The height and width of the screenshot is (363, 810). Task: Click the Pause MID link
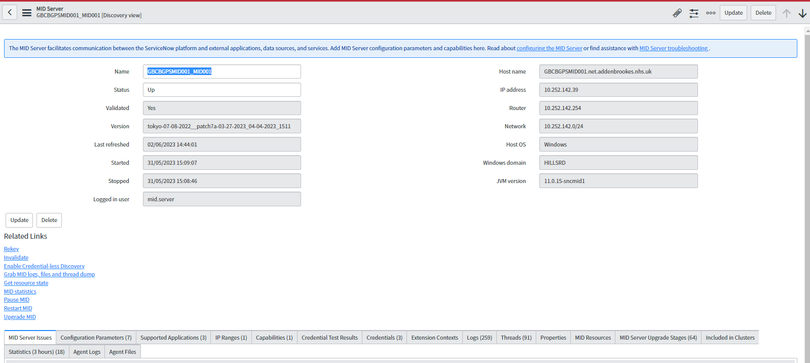[x=17, y=299]
